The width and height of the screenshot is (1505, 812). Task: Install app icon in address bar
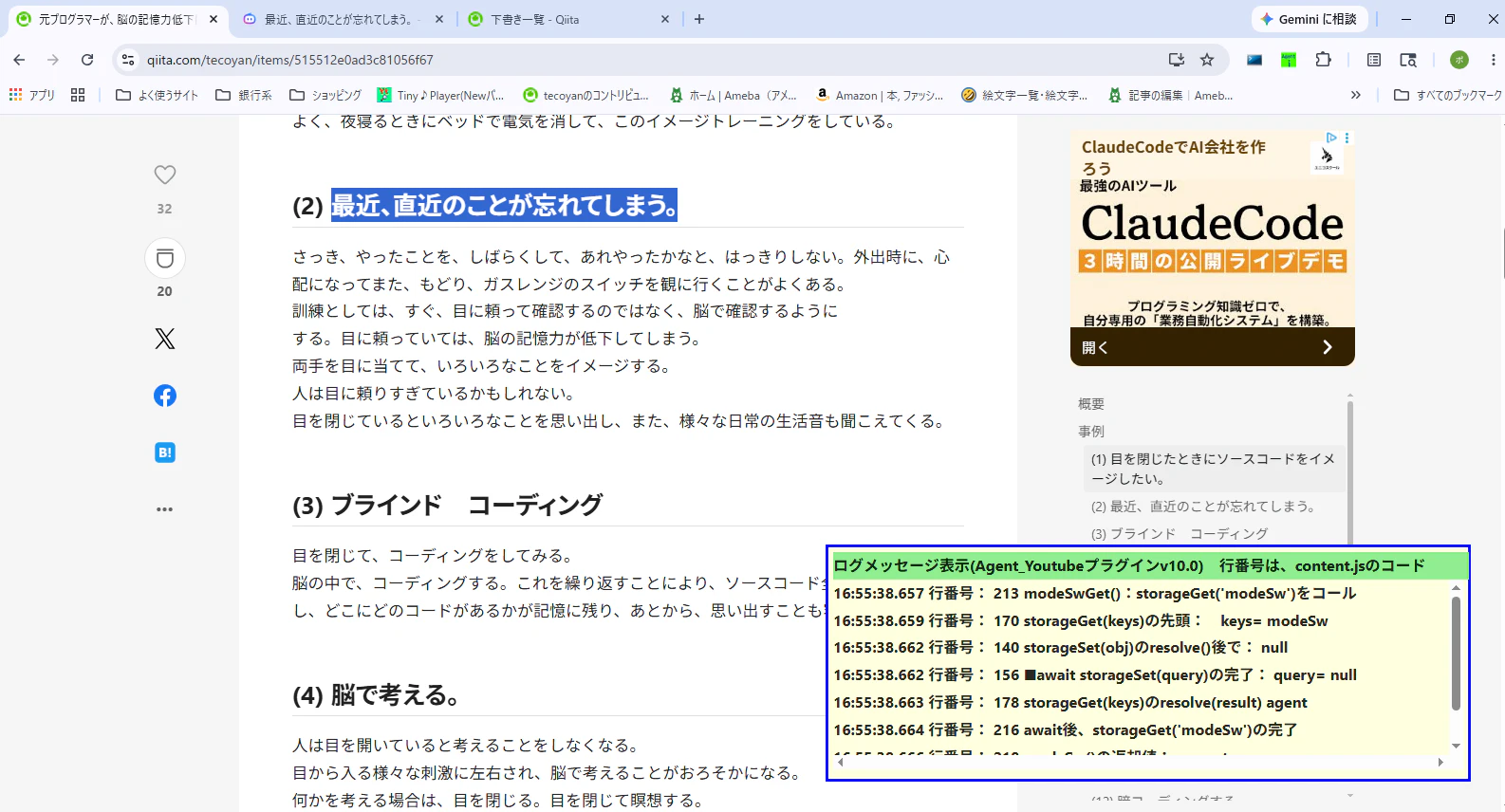[x=1177, y=60]
